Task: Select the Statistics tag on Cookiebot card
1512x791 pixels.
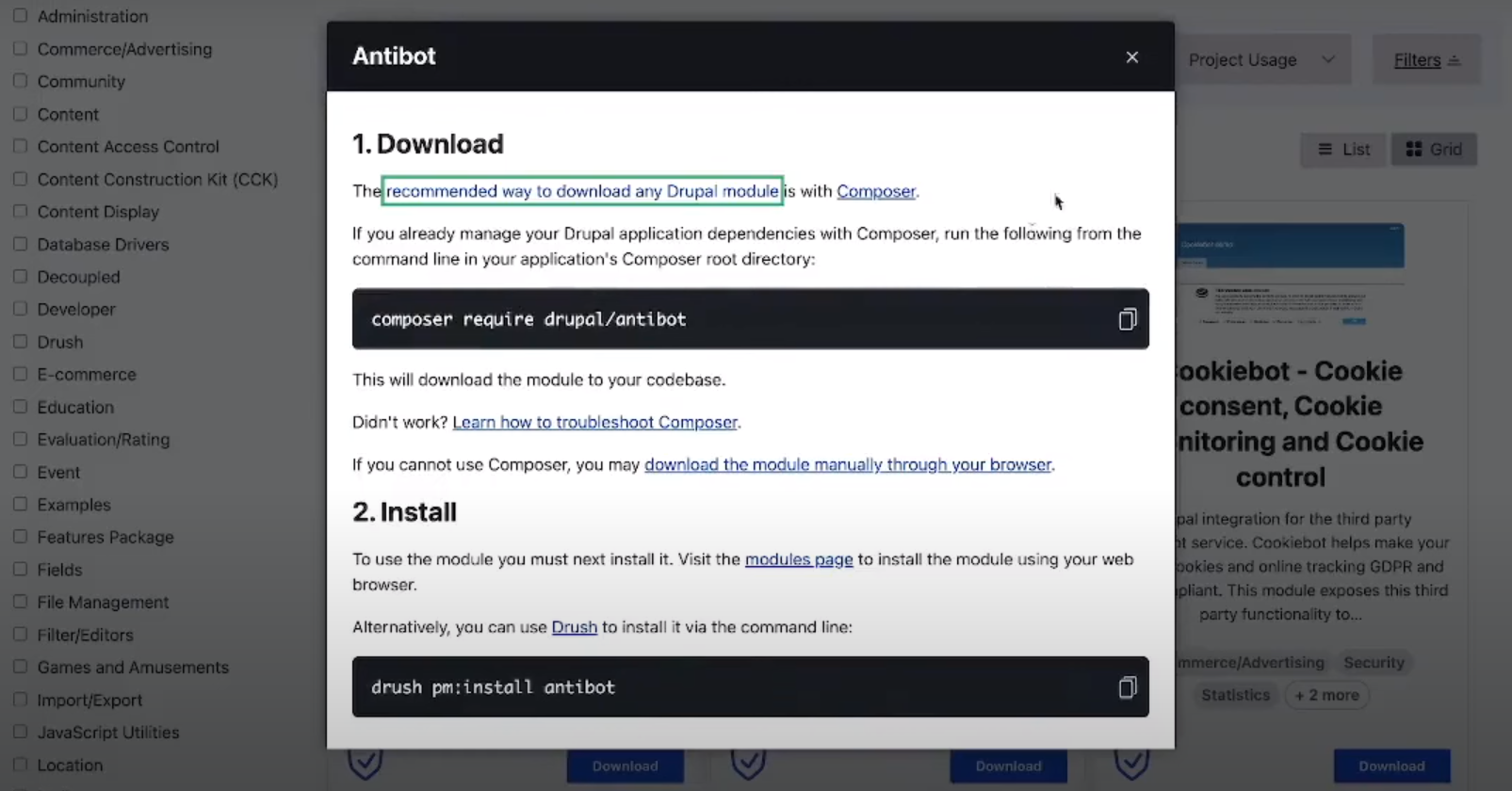Action: [x=1235, y=695]
